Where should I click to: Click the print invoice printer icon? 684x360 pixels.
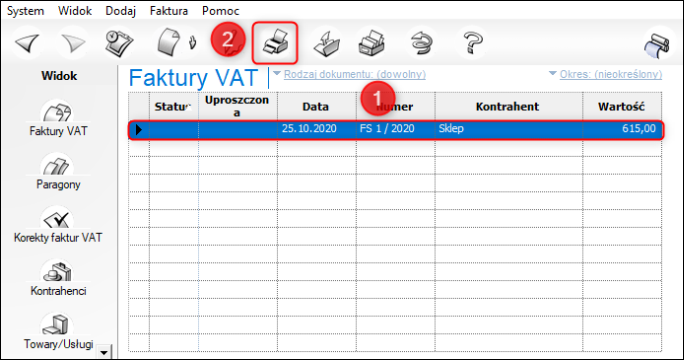(x=275, y=43)
